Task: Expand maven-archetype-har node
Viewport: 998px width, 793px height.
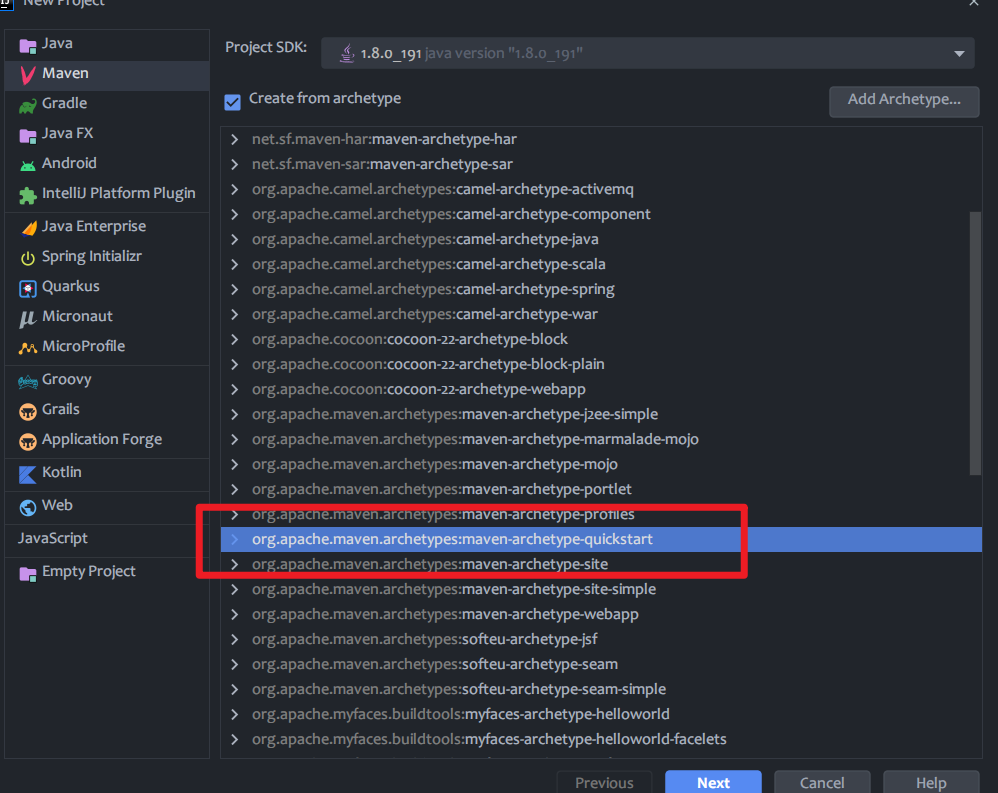Action: point(235,139)
